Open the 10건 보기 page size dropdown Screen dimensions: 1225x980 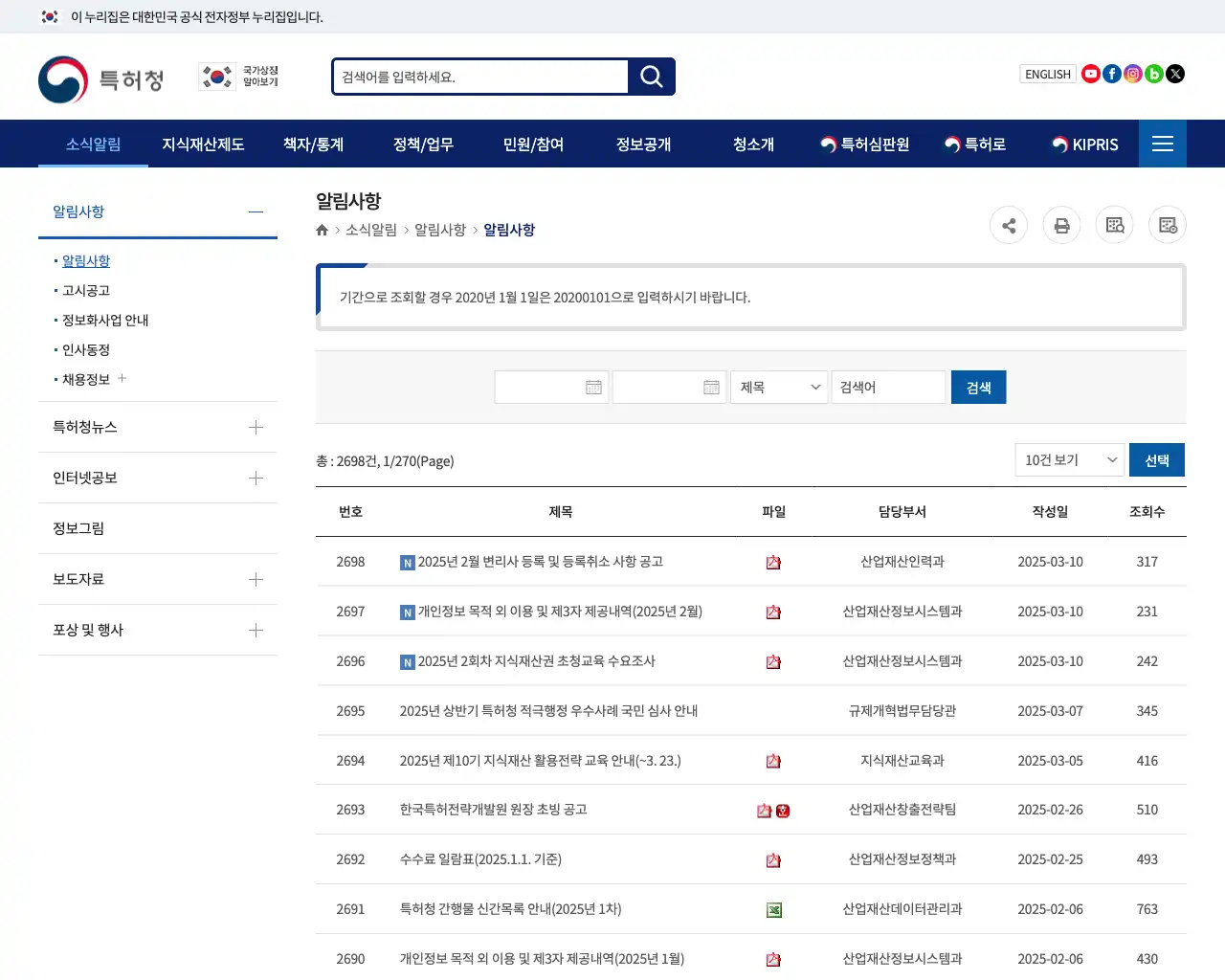(1070, 459)
